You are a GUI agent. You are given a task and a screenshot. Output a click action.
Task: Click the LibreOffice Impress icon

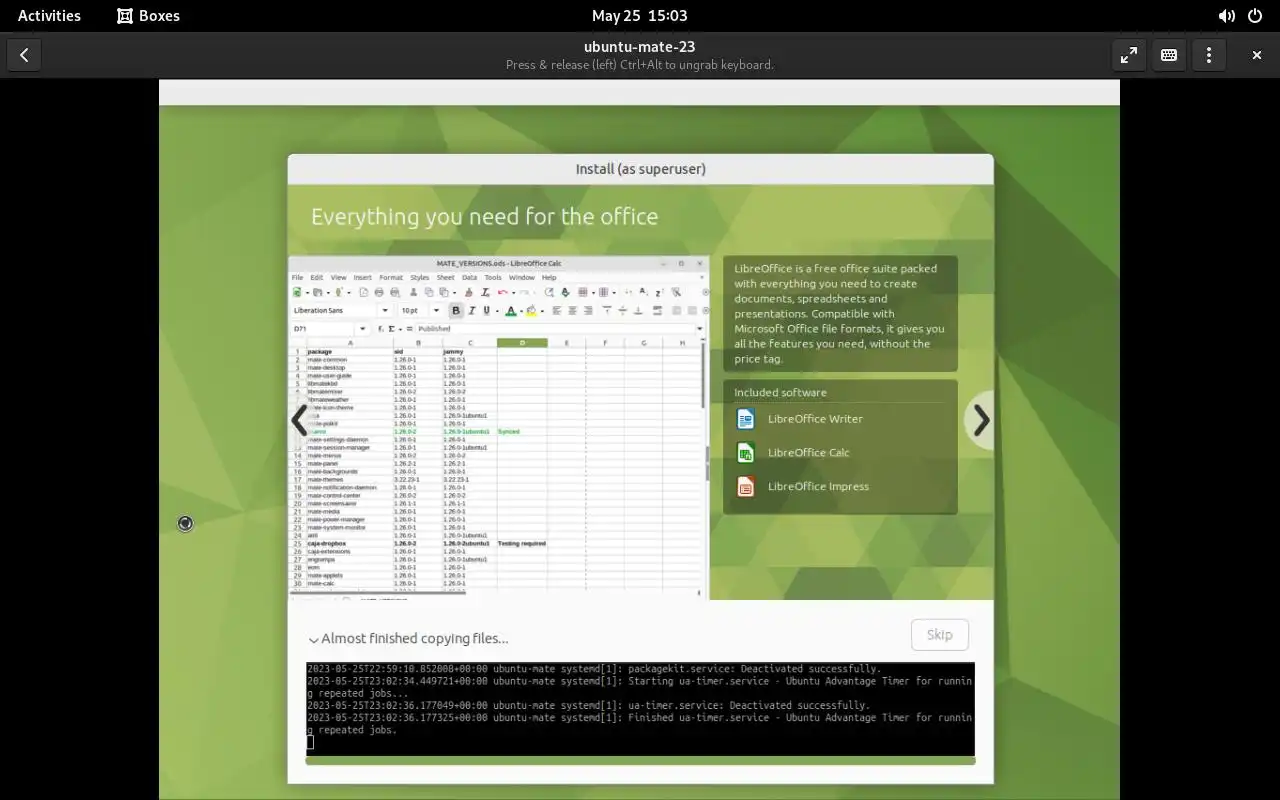click(x=745, y=486)
